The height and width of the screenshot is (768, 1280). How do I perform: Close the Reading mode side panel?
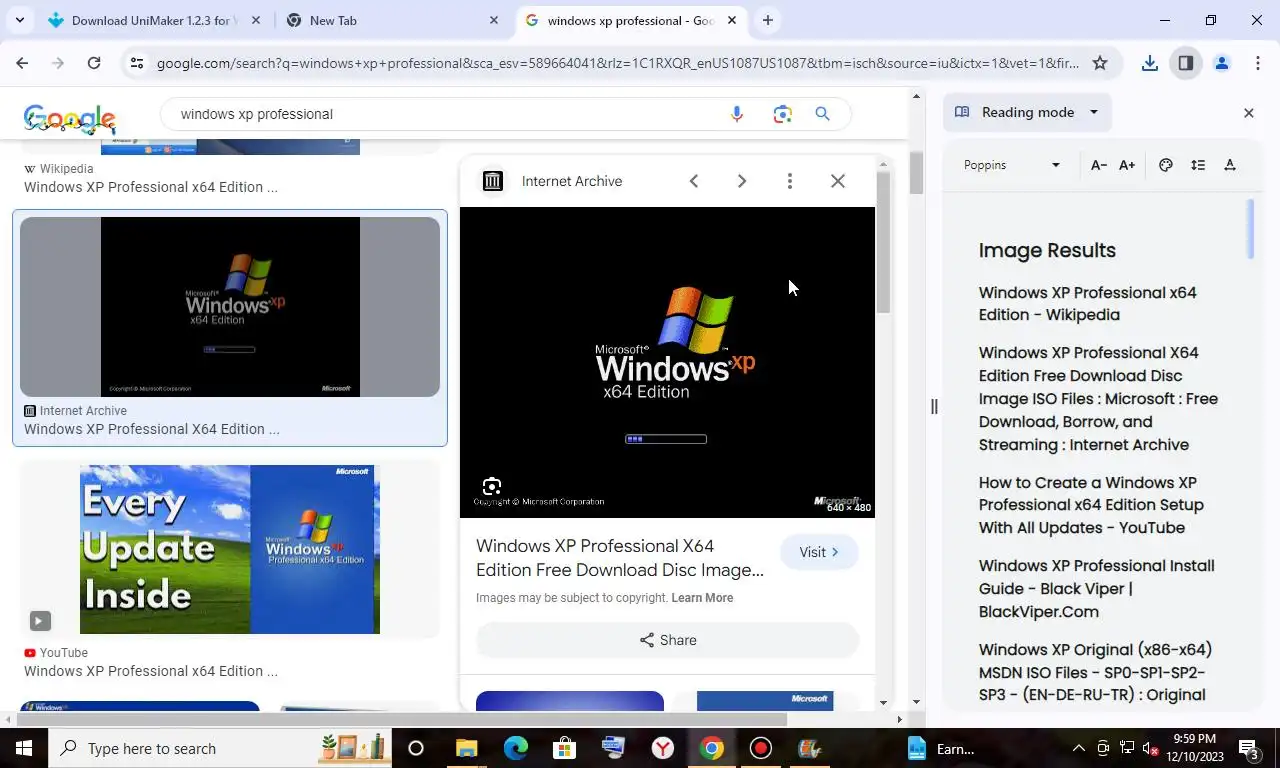(1248, 113)
